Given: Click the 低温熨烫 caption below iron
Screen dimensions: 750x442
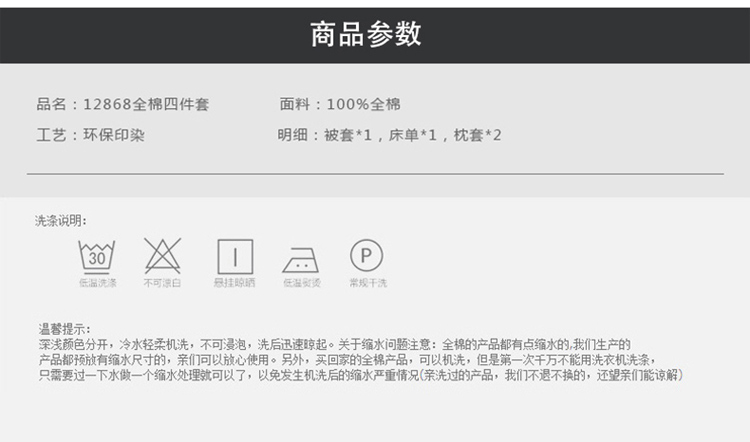Looking at the screenshot, I should pos(301,283).
